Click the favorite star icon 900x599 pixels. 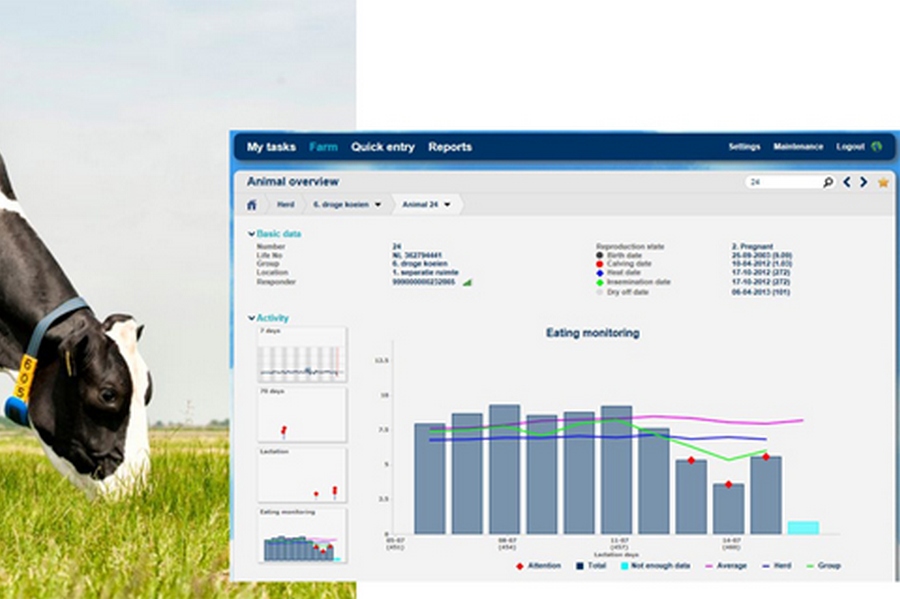click(883, 183)
